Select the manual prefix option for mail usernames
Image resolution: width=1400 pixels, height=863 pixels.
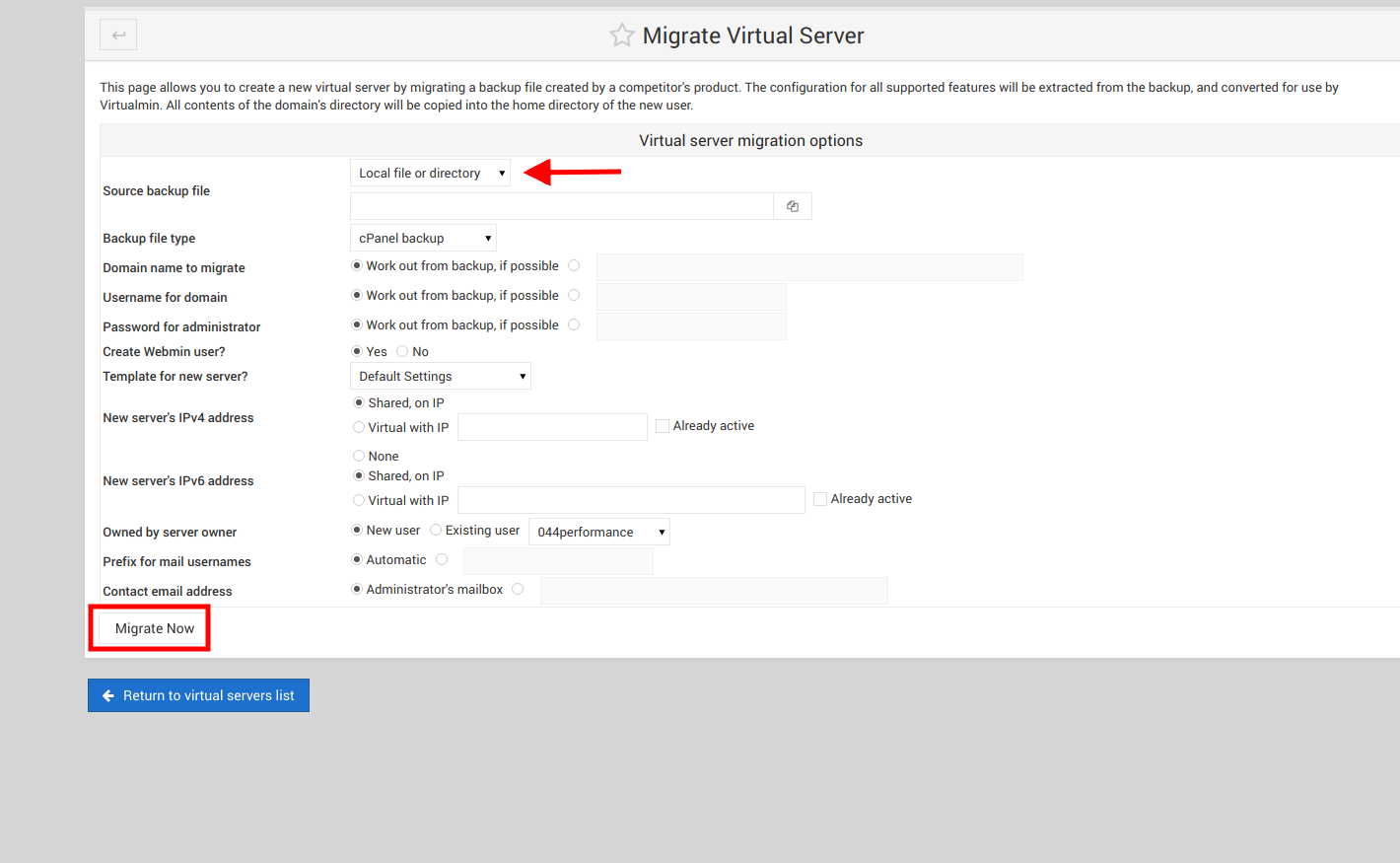point(442,559)
